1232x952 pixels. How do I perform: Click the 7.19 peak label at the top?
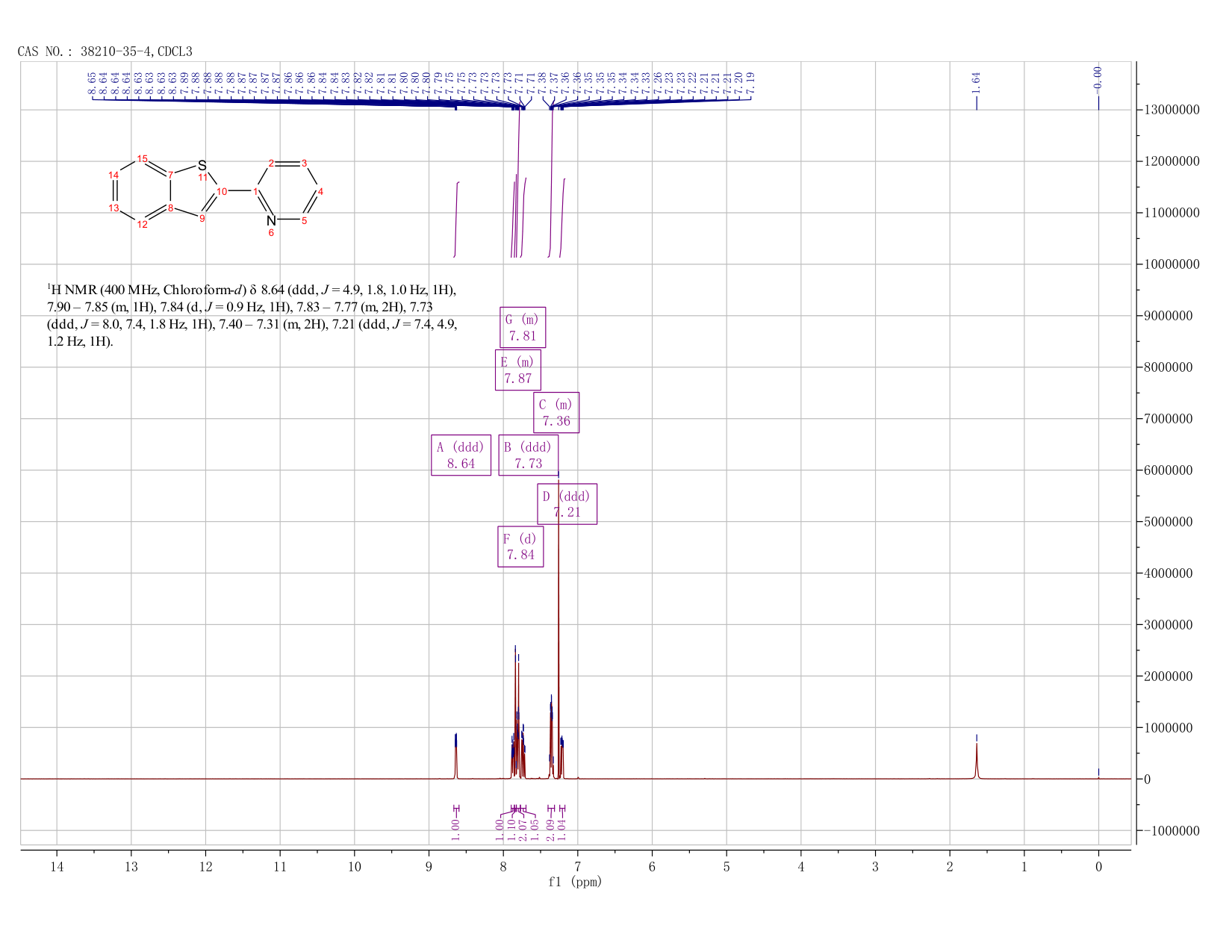(x=750, y=82)
